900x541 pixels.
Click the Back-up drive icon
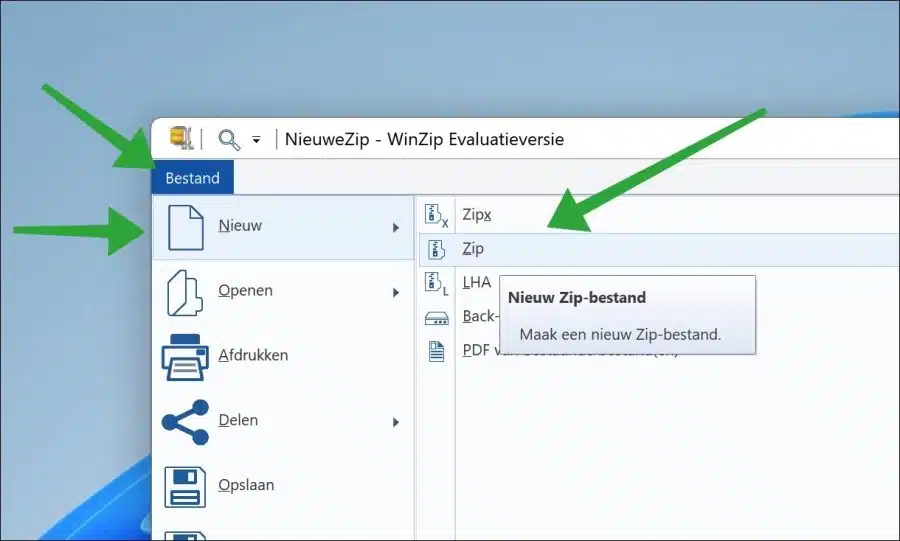(436, 318)
